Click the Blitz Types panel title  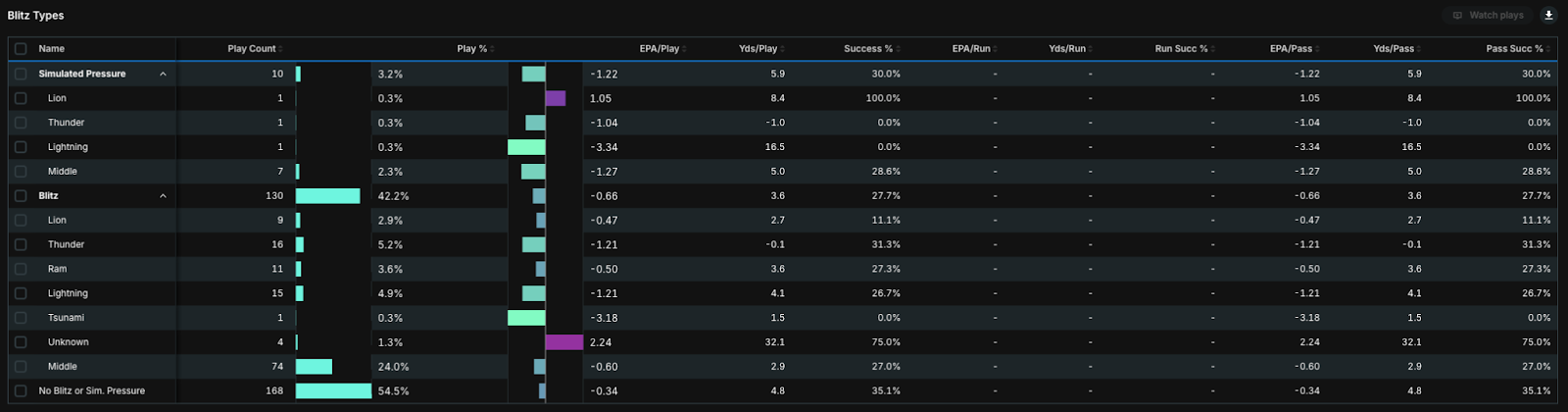36,16
